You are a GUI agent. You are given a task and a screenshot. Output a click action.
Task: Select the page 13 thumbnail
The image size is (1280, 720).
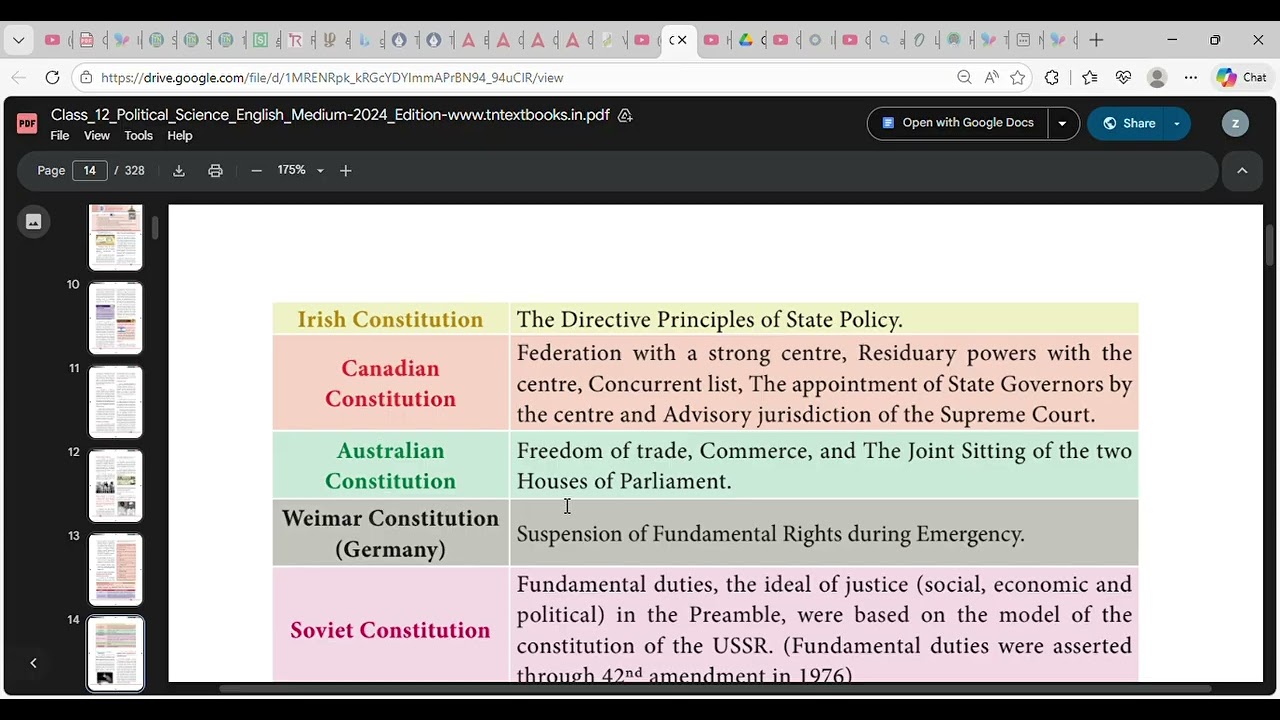coord(116,570)
